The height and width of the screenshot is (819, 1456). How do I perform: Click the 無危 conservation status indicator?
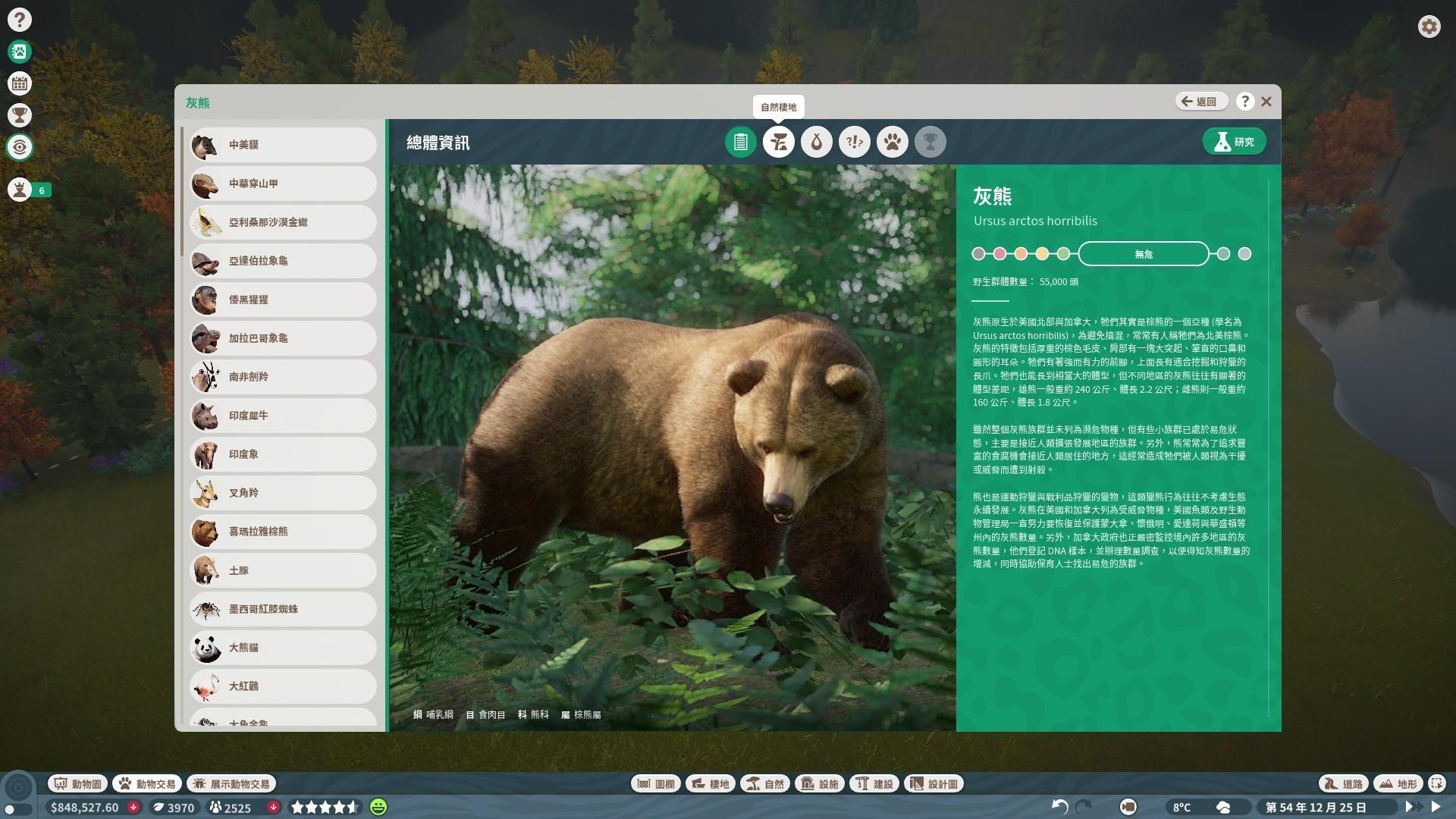(1143, 254)
